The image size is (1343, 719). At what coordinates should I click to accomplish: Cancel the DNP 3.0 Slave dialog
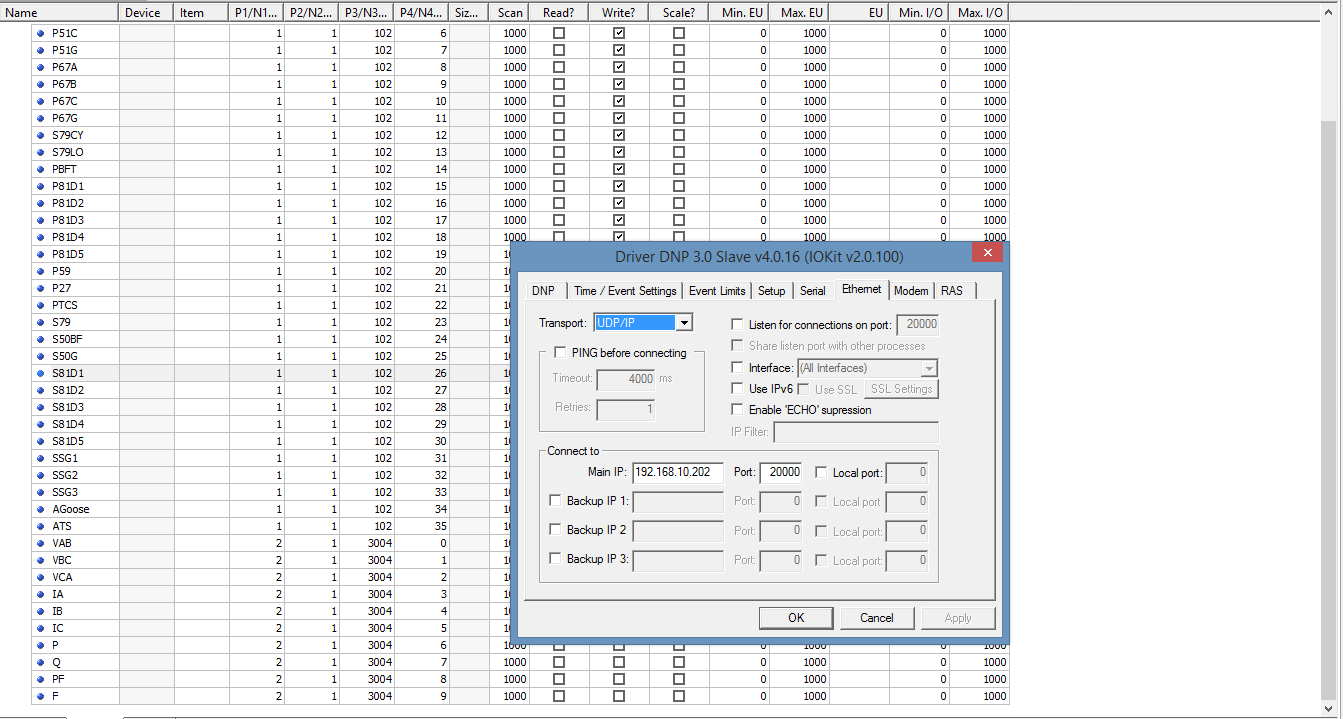tap(877, 618)
